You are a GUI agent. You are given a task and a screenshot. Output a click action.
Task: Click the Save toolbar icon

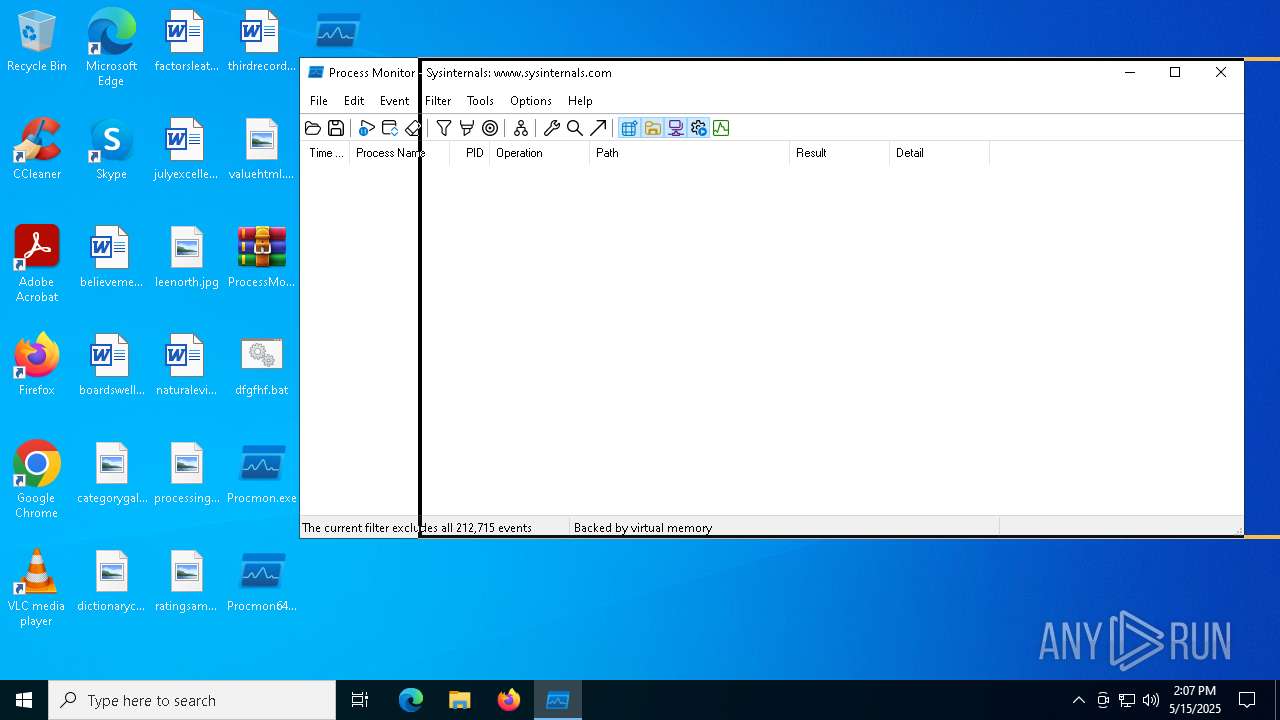[x=336, y=128]
